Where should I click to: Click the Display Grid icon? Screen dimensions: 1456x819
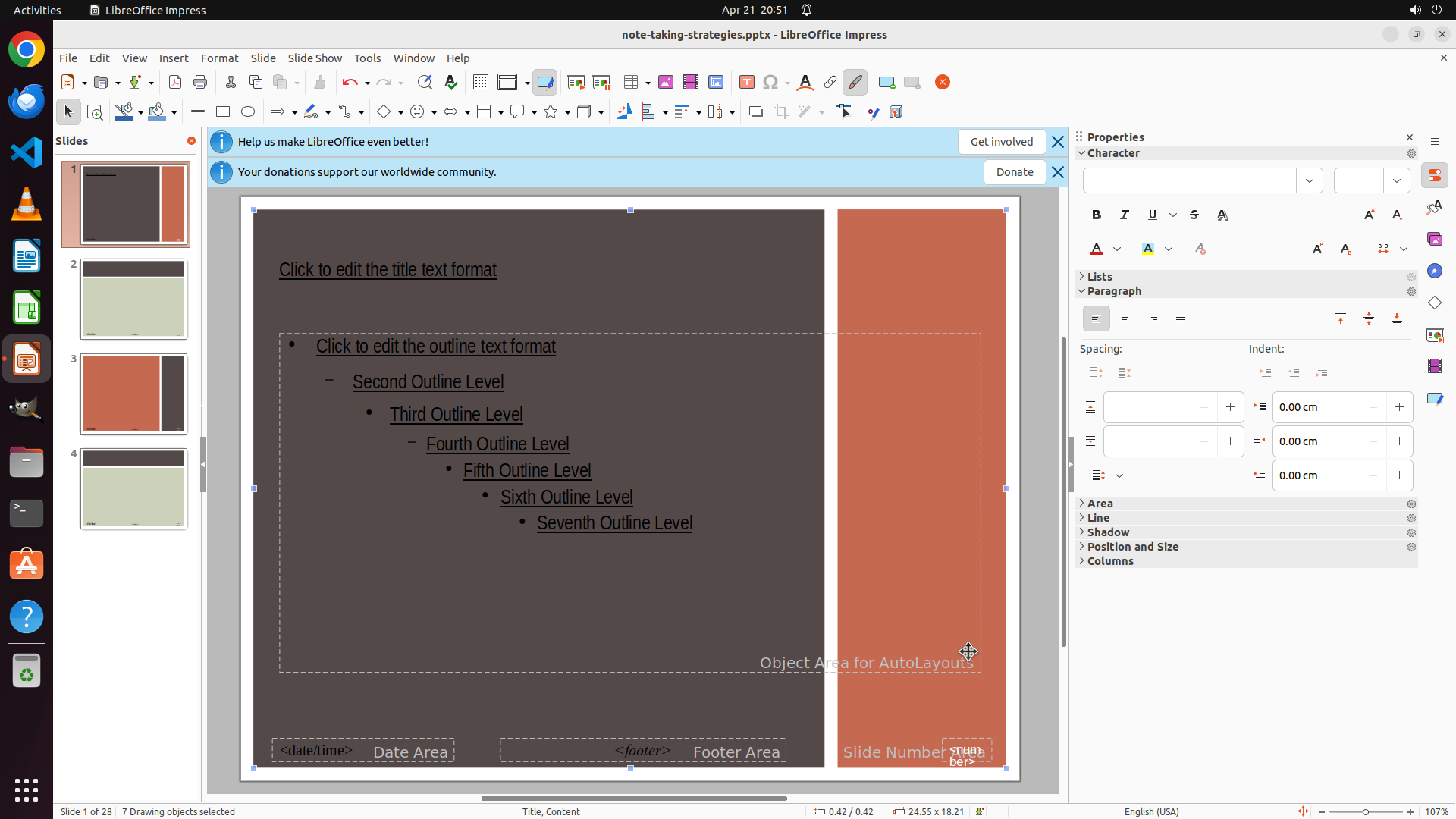click(481, 83)
